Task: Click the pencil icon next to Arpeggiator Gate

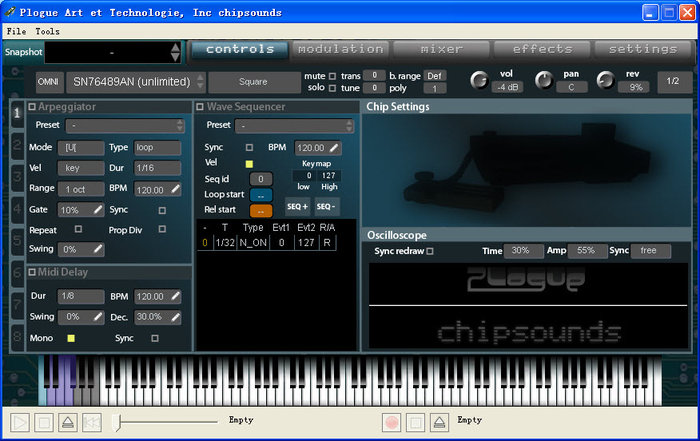Action: tap(98, 210)
